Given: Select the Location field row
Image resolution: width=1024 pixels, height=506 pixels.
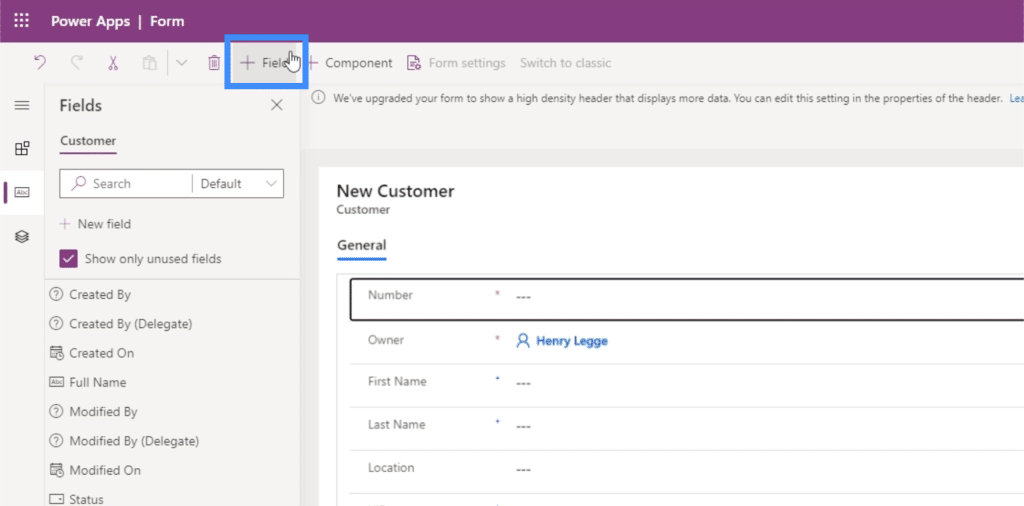Looking at the screenshot, I should [x=687, y=471].
